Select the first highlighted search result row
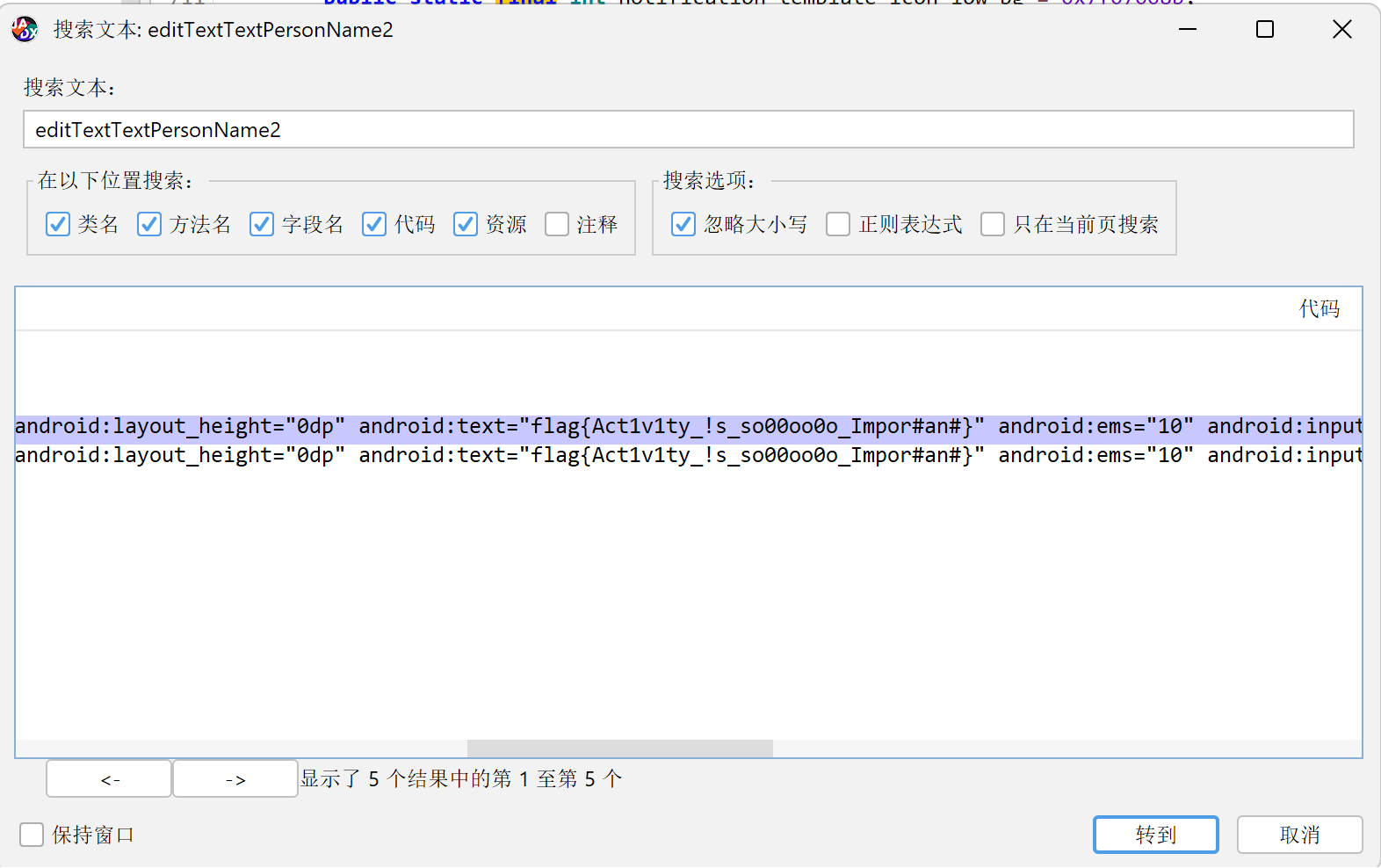The image size is (1381, 868). tap(688, 427)
